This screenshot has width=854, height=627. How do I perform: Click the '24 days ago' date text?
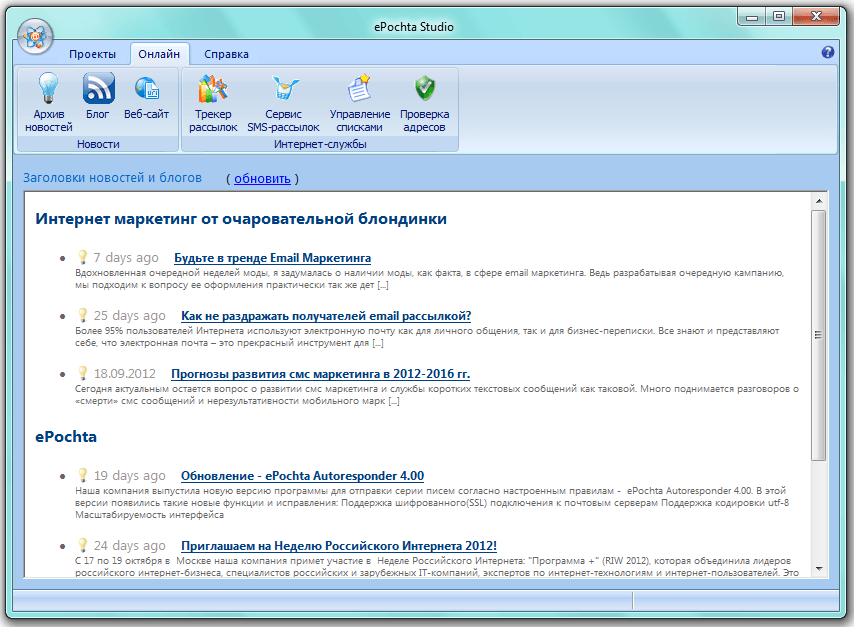(x=130, y=546)
